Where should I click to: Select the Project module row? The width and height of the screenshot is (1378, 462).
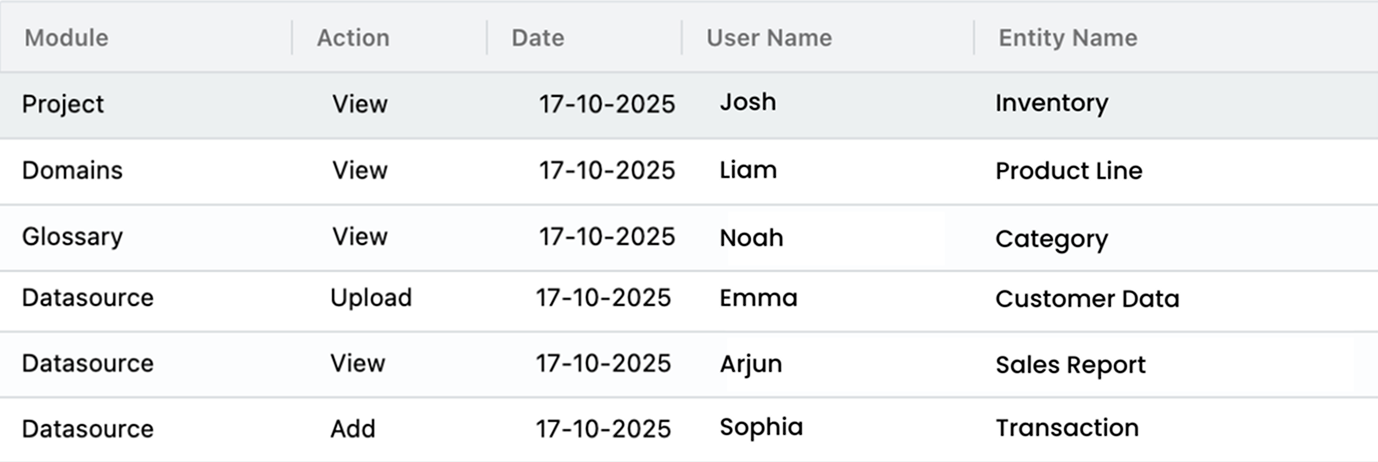tap(63, 104)
